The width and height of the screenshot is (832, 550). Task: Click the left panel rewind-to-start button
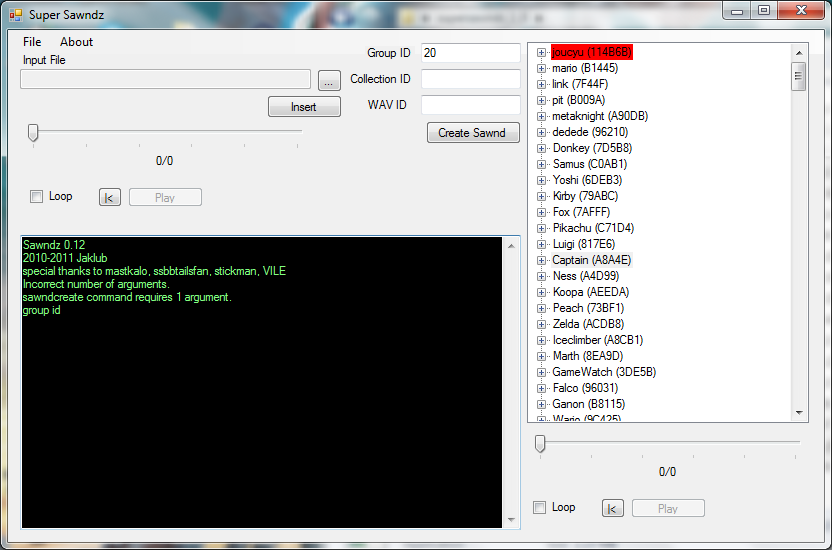click(x=110, y=197)
